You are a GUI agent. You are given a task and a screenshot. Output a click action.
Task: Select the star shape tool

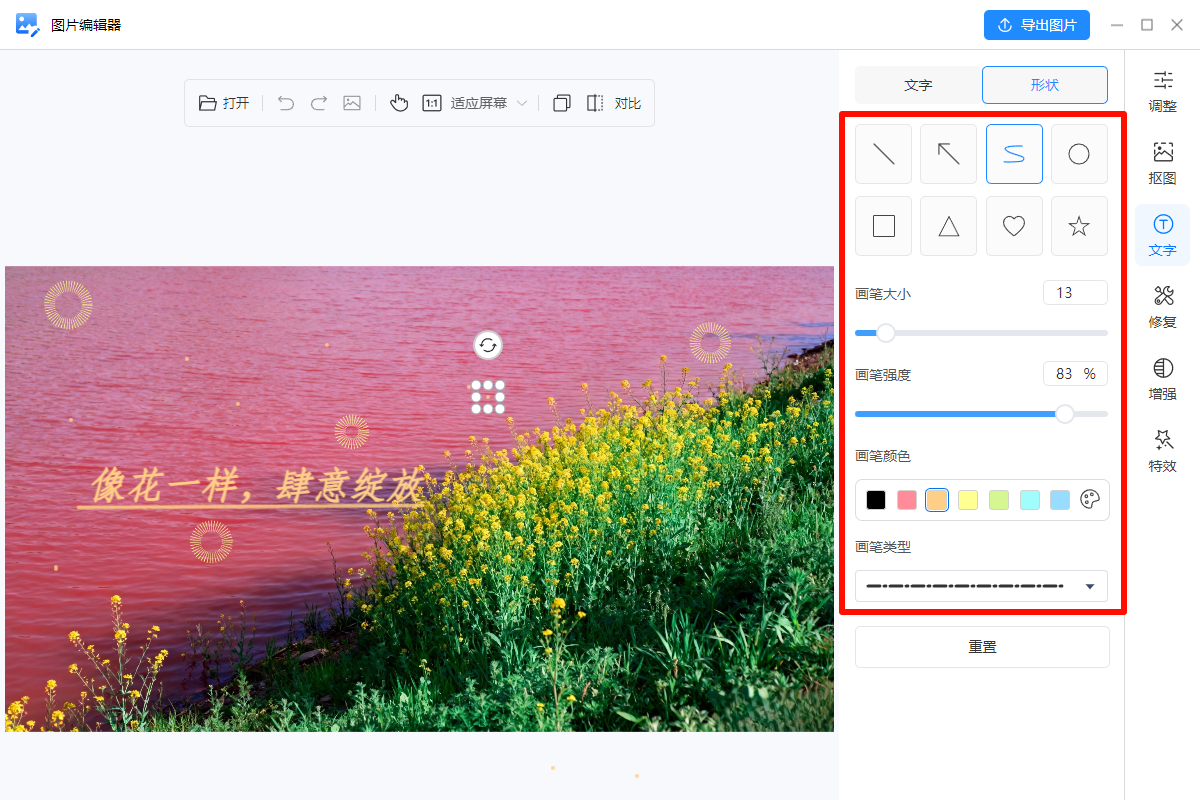pos(1079,226)
